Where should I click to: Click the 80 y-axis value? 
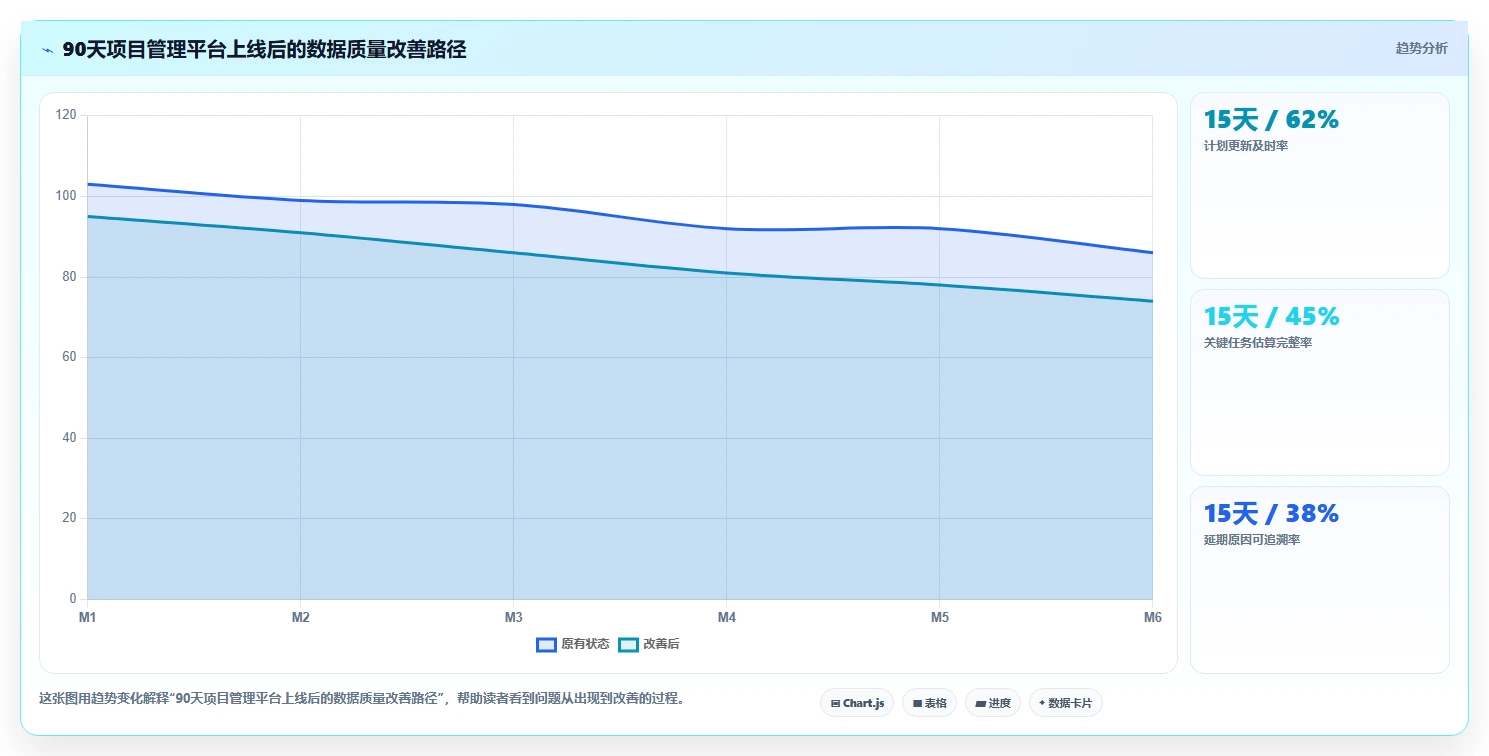coord(69,277)
